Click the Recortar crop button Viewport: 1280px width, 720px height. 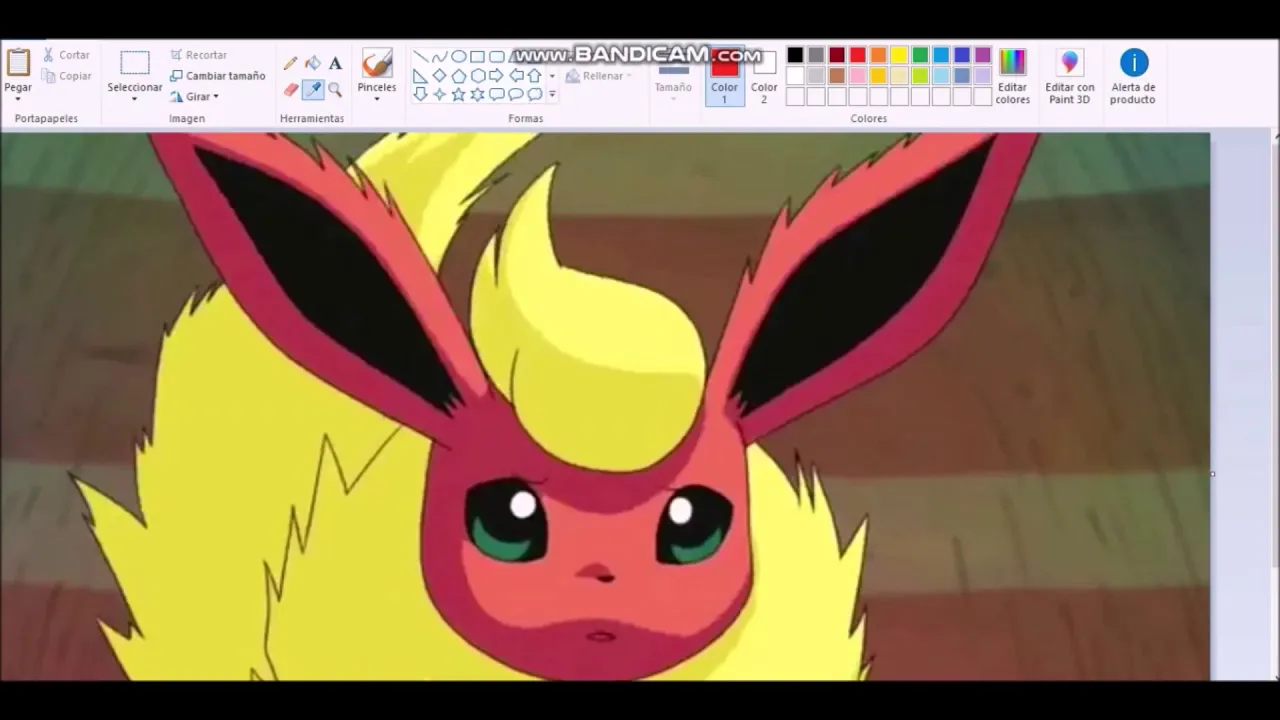click(x=199, y=55)
